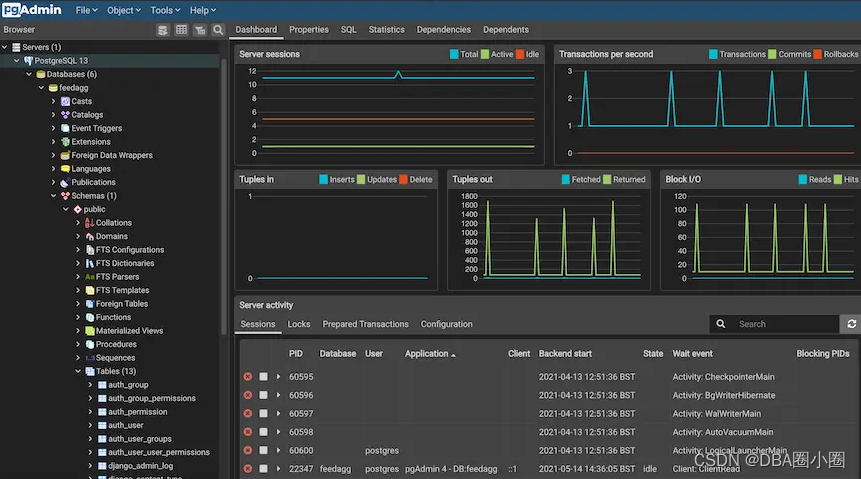
Task: Switch to the SQL tab
Action: (x=349, y=30)
